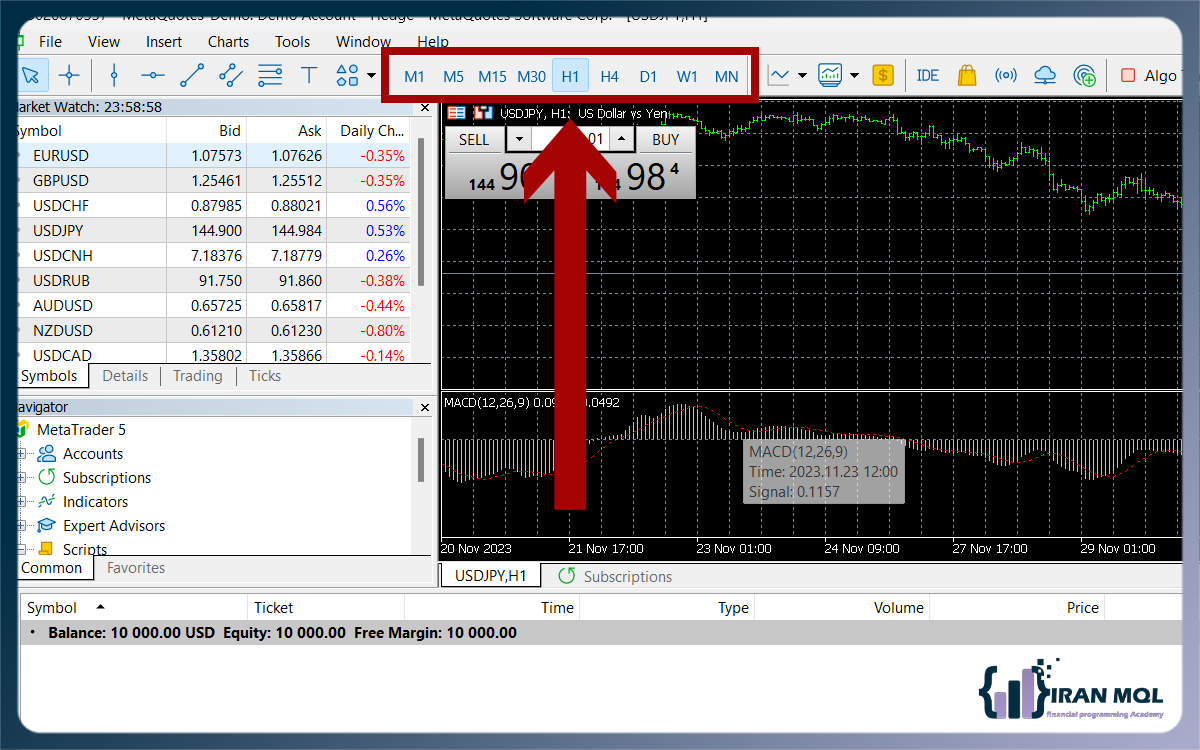The width and height of the screenshot is (1200, 750).
Task: Open the View menu
Action: tap(104, 42)
